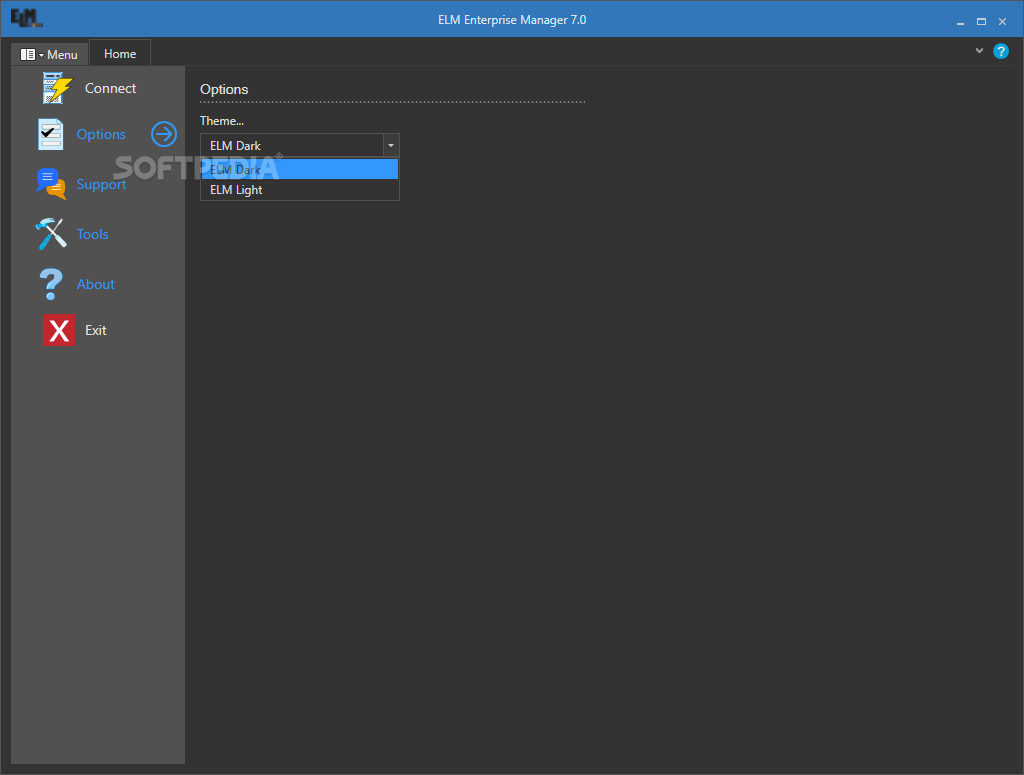Open the About link in sidebar

tap(95, 284)
